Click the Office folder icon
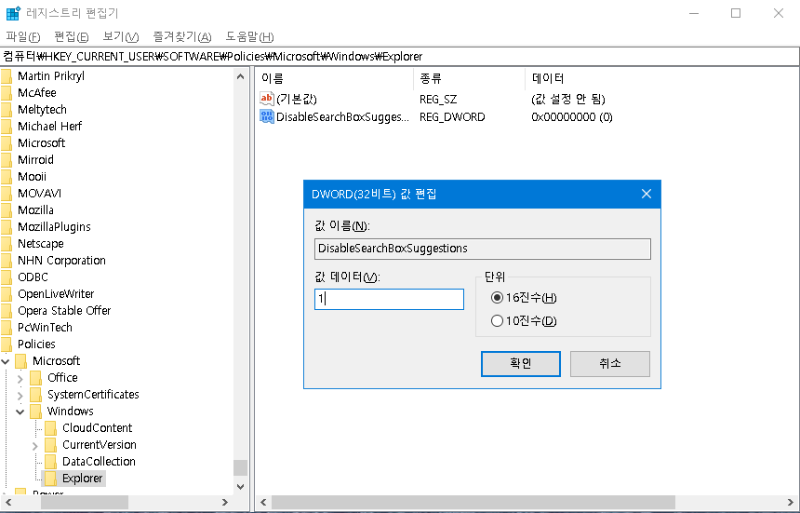The image size is (800, 513). (x=36, y=378)
